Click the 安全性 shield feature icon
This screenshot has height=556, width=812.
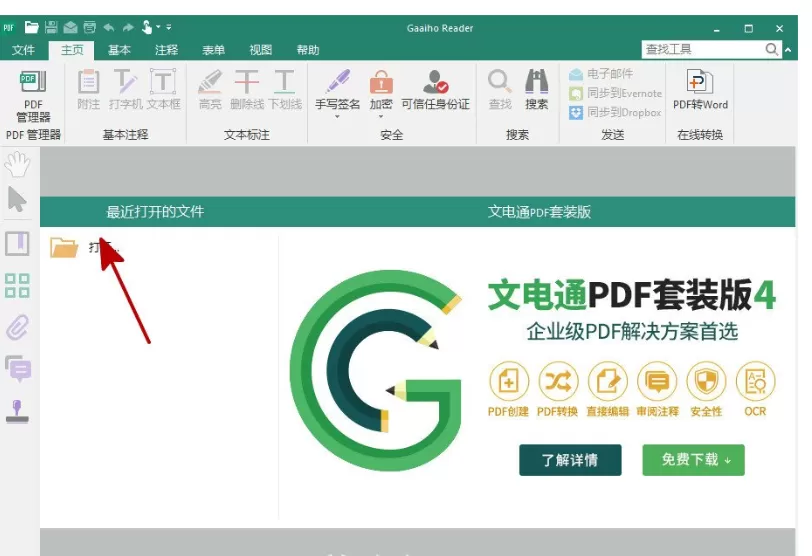point(706,382)
